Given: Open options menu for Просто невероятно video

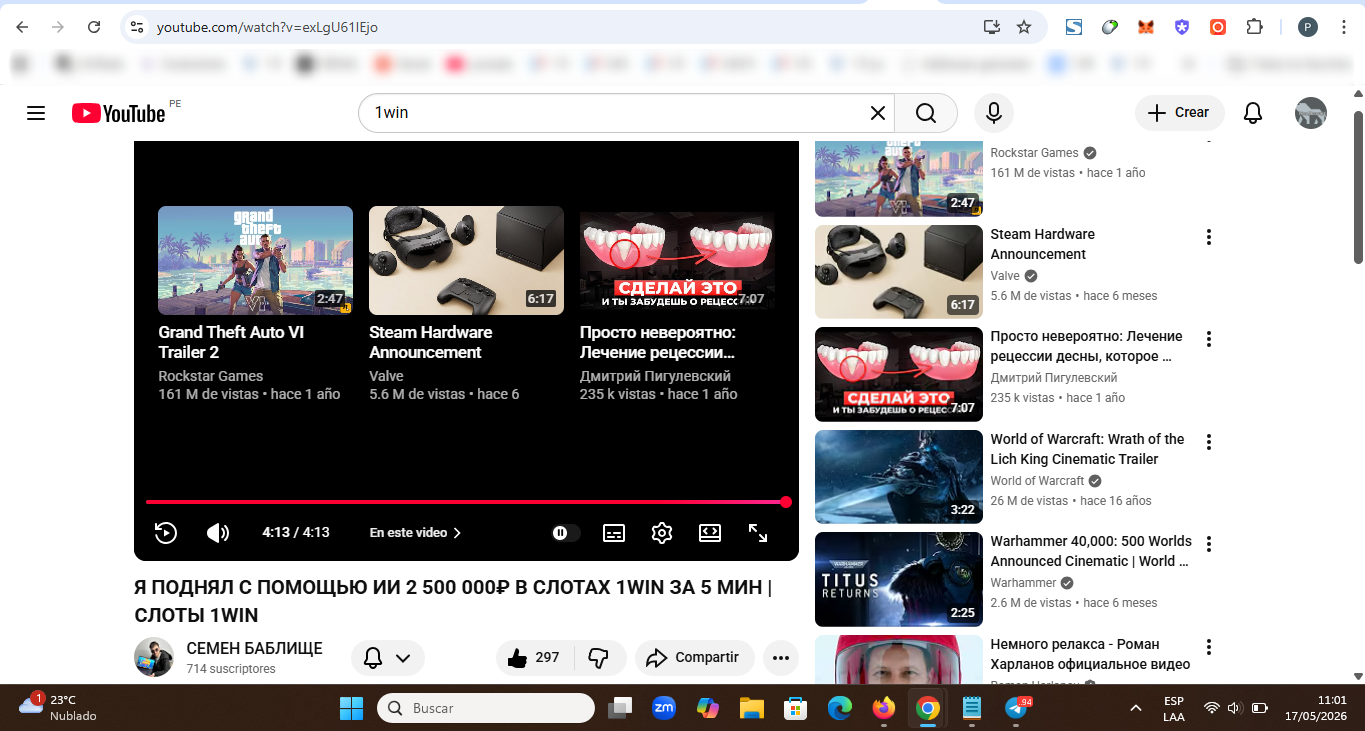Looking at the screenshot, I should tap(1209, 339).
